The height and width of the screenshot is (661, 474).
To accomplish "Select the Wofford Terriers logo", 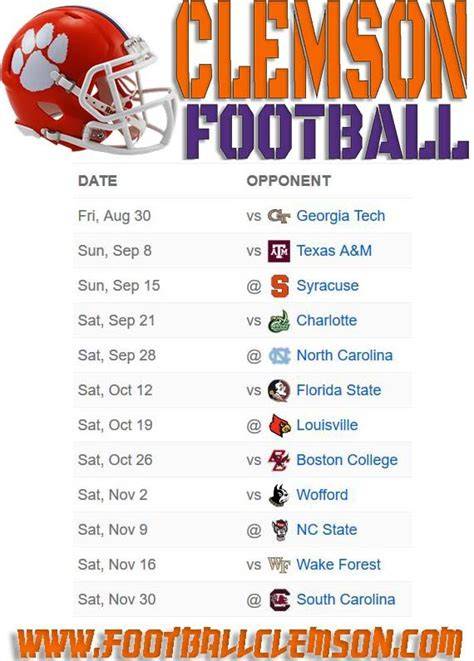I will (279, 495).
